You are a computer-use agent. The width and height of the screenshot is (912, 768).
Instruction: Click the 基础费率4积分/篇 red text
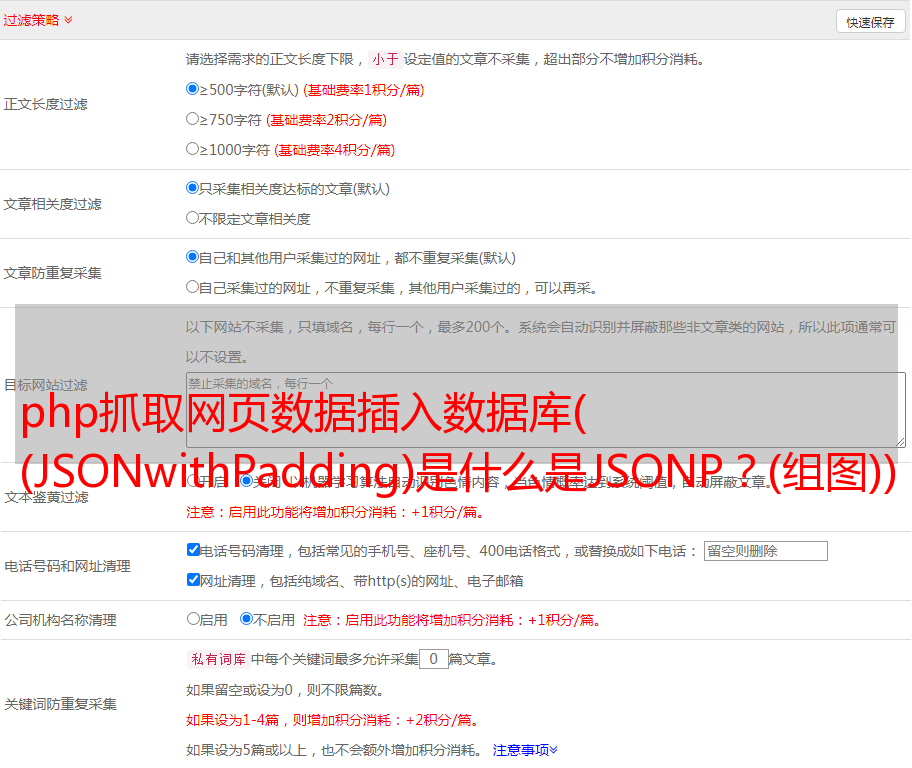[x=334, y=150]
